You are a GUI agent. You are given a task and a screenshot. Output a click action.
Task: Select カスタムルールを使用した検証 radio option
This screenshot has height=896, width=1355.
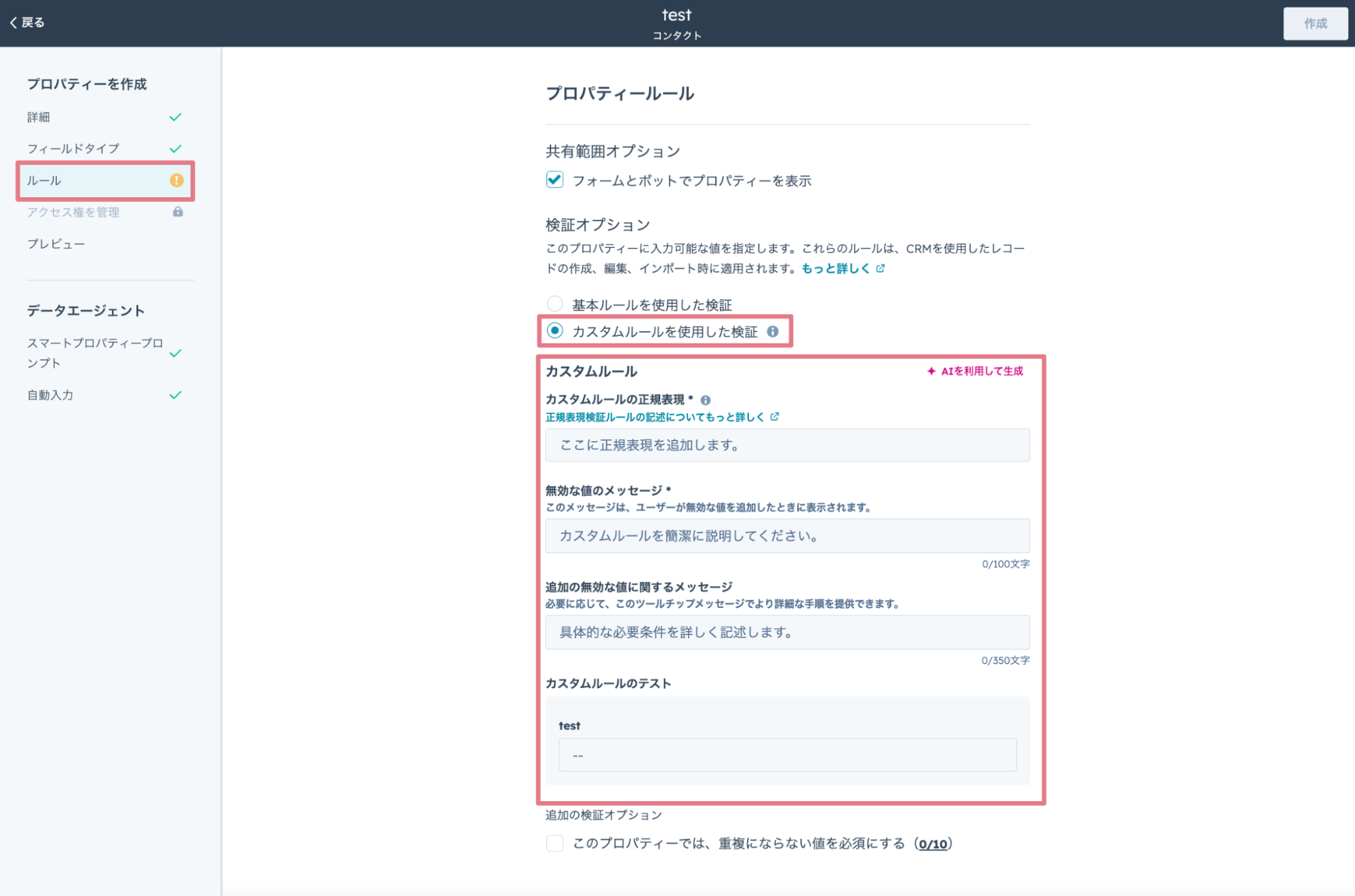click(554, 331)
